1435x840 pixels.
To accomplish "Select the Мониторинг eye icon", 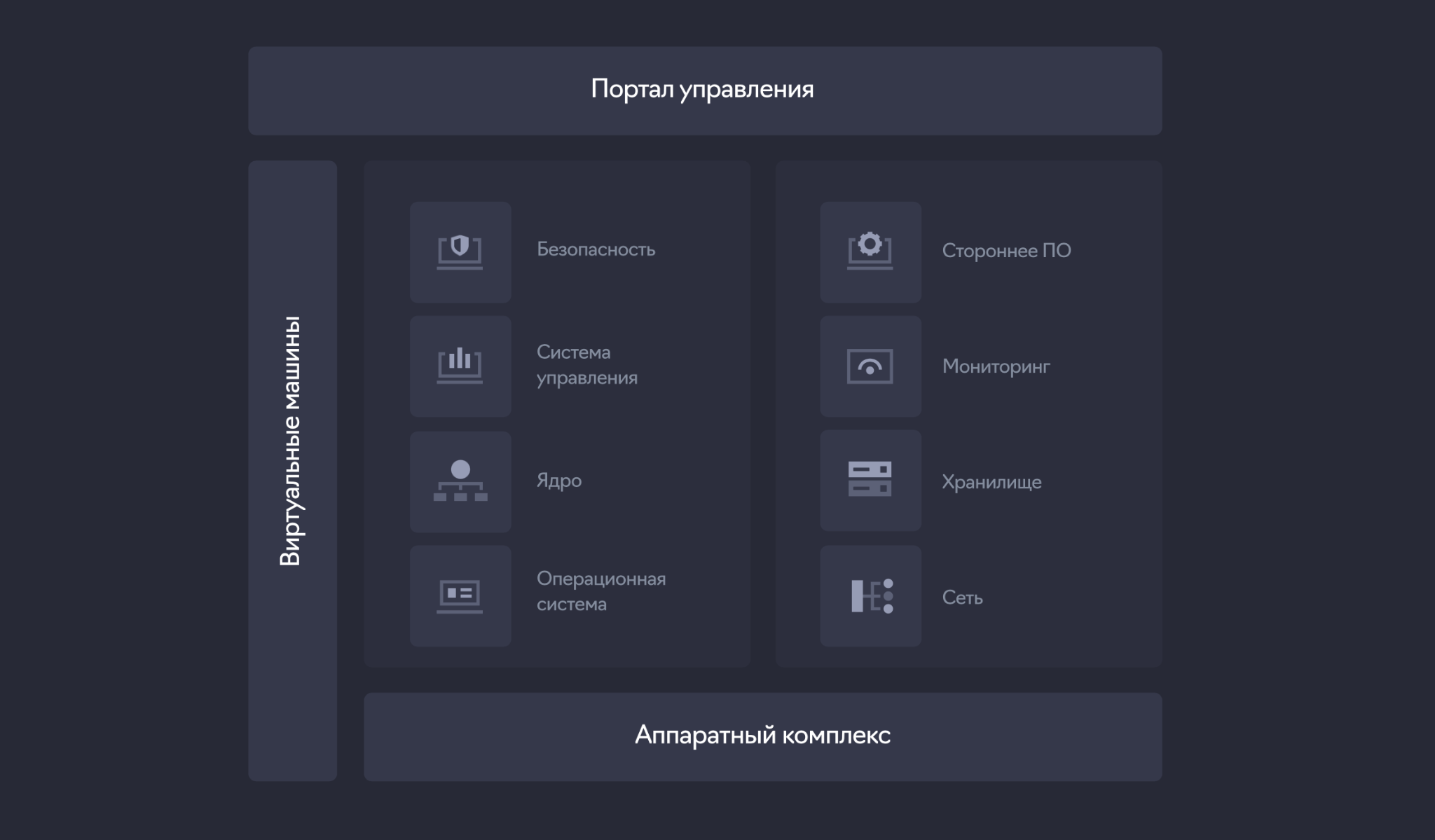I will (870, 366).
